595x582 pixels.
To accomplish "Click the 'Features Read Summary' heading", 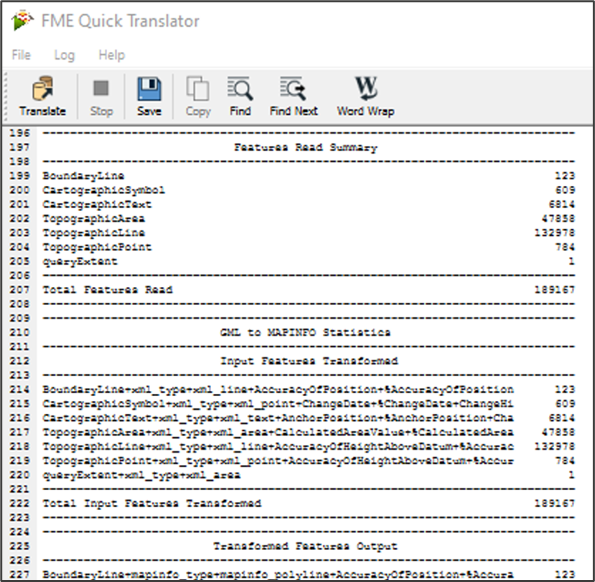I will pyautogui.click(x=305, y=147).
